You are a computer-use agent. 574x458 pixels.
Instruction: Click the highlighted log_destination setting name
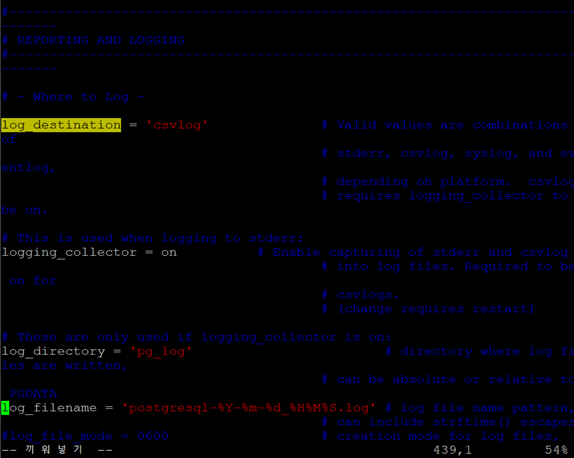[x=61, y=125]
